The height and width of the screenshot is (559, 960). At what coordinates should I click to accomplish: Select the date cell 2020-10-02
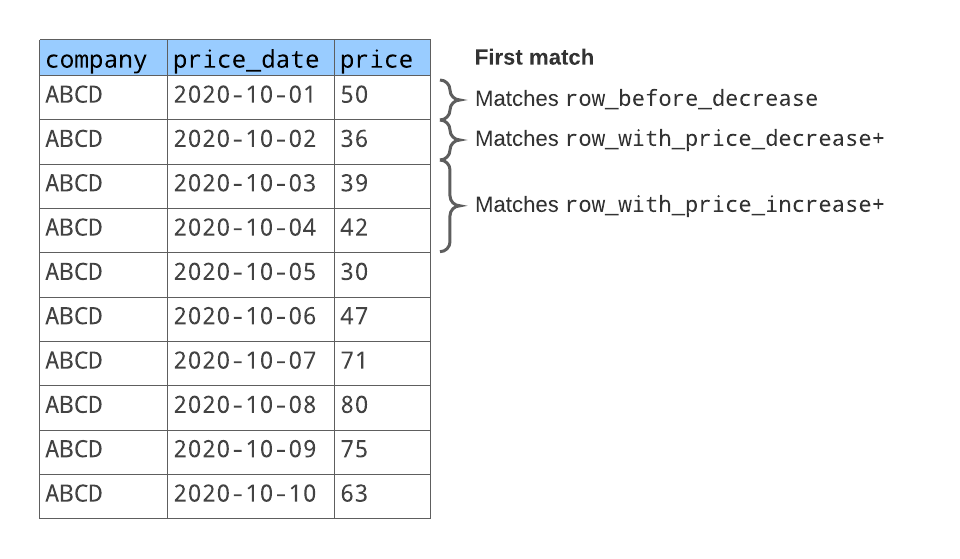[x=245, y=139]
